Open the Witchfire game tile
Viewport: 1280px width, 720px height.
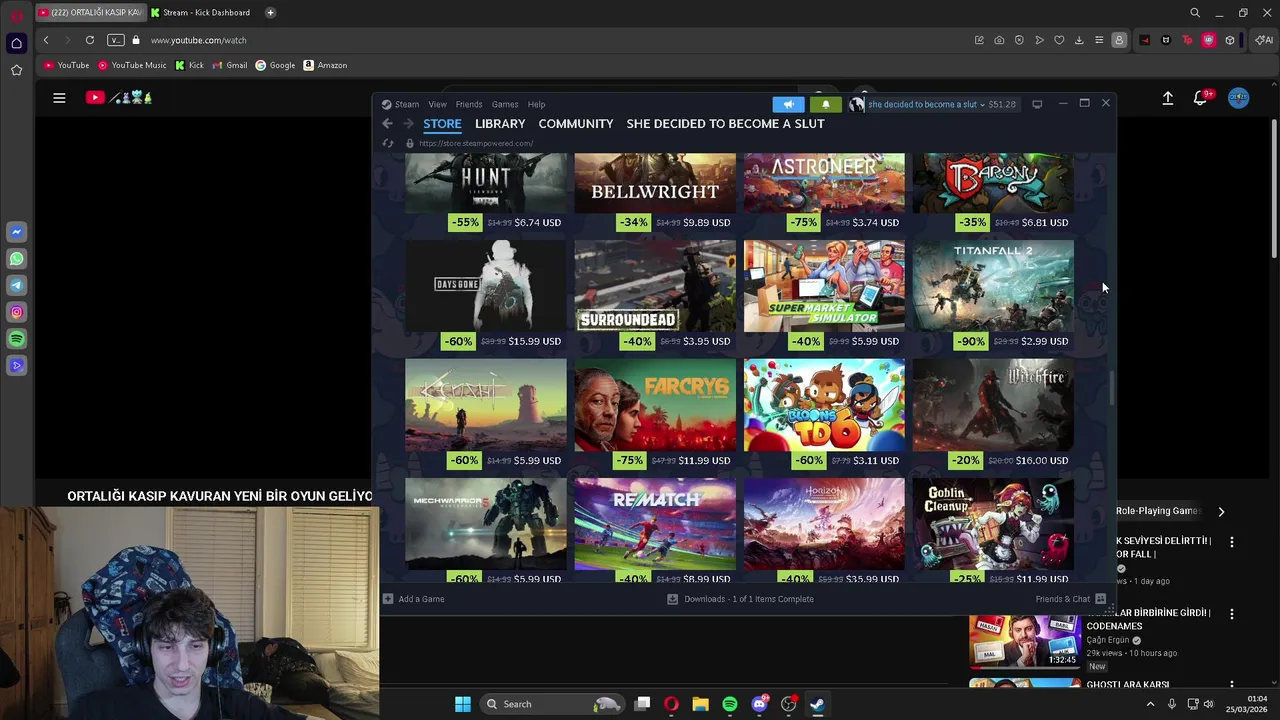coord(993,404)
